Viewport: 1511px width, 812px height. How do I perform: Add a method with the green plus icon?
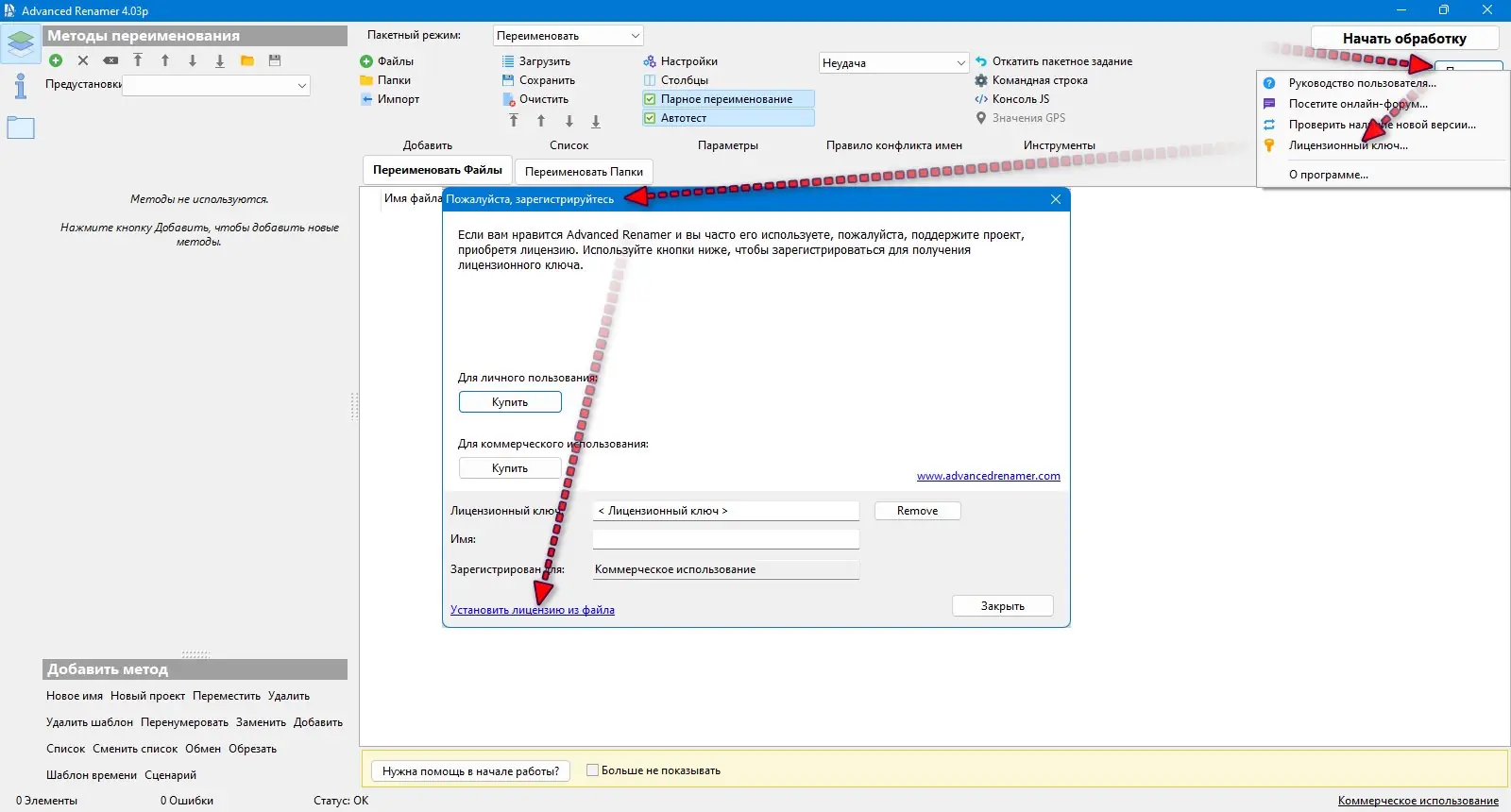click(x=56, y=60)
